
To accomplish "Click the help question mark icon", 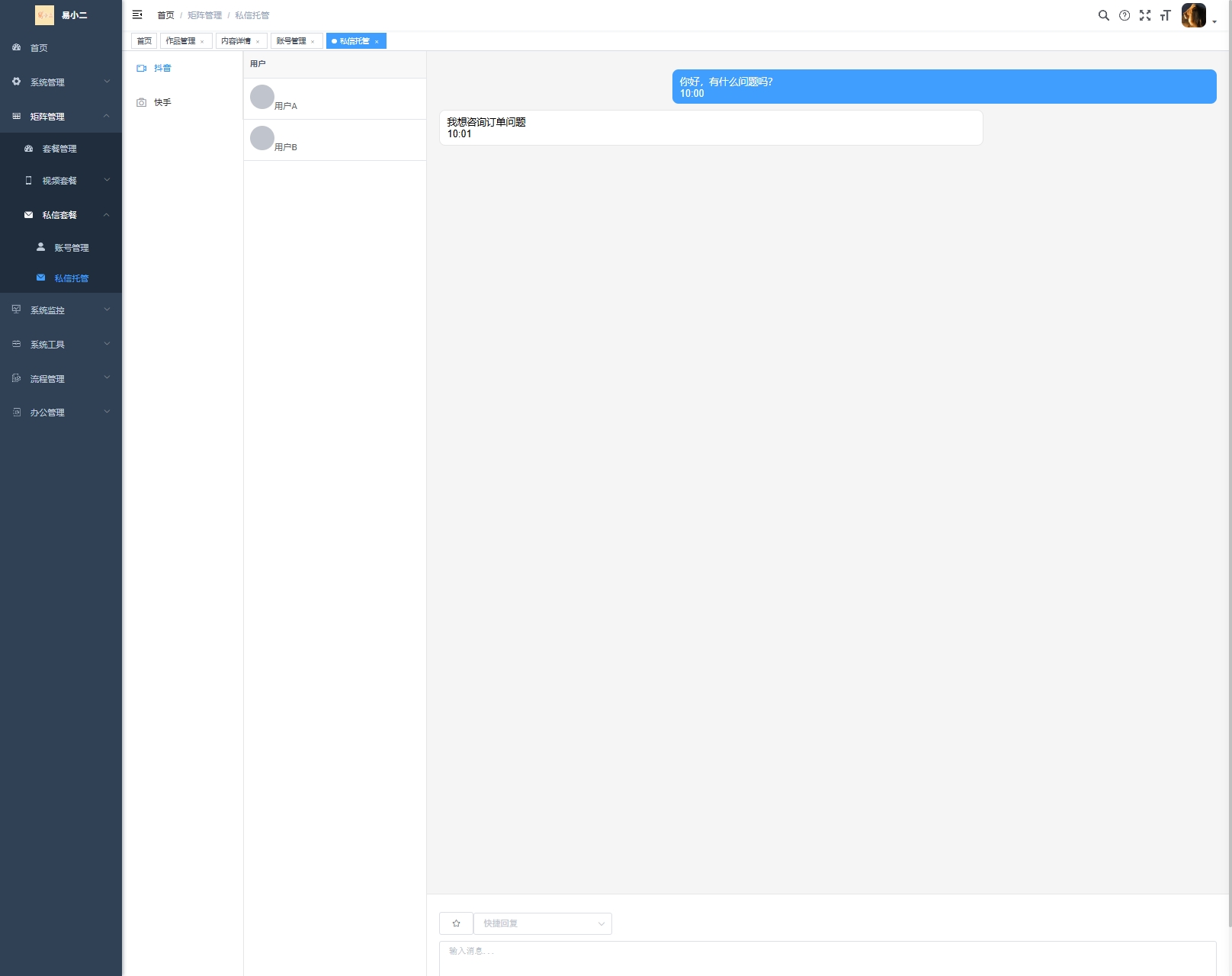I will [1125, 15].
